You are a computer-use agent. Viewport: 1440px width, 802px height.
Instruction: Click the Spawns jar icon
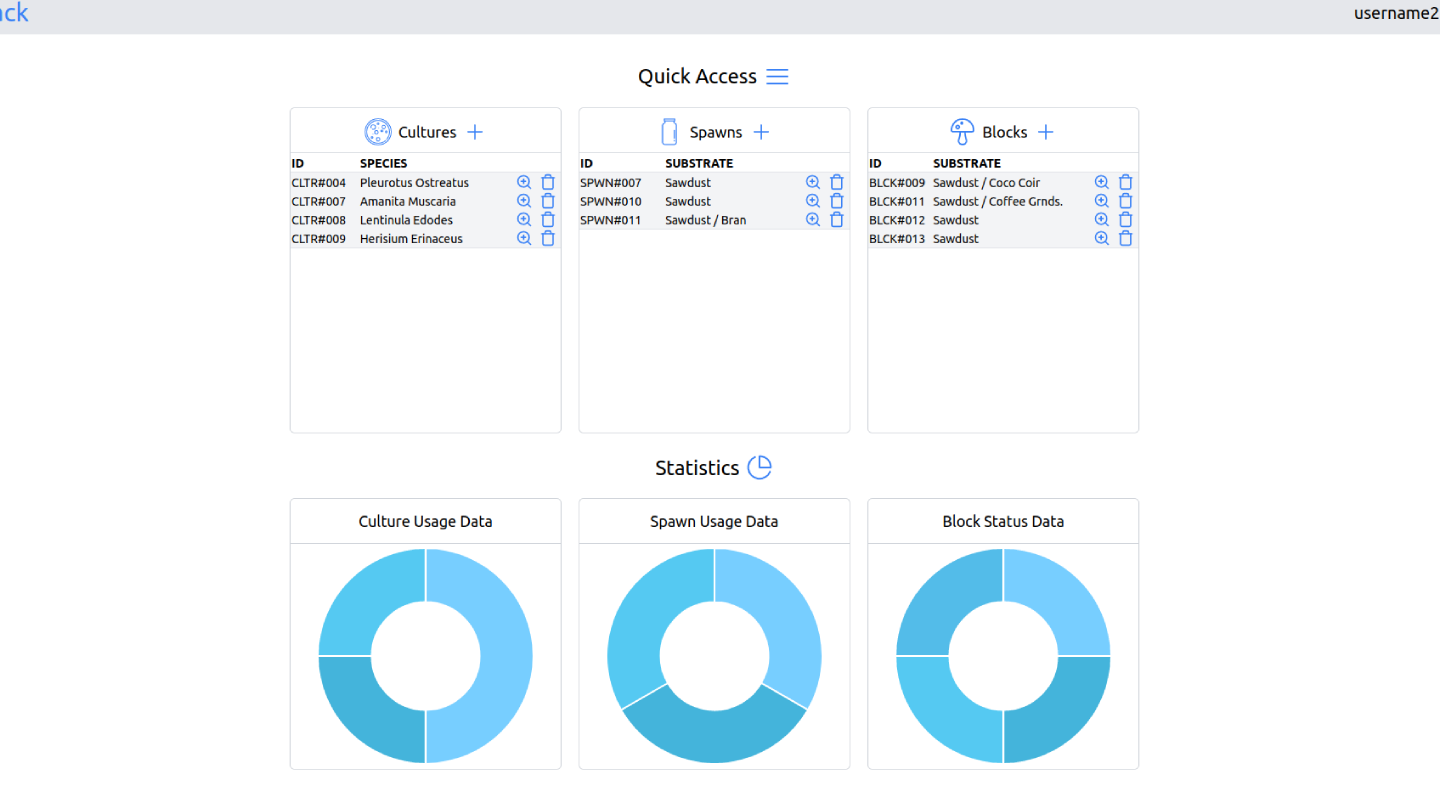pos(670,132)
